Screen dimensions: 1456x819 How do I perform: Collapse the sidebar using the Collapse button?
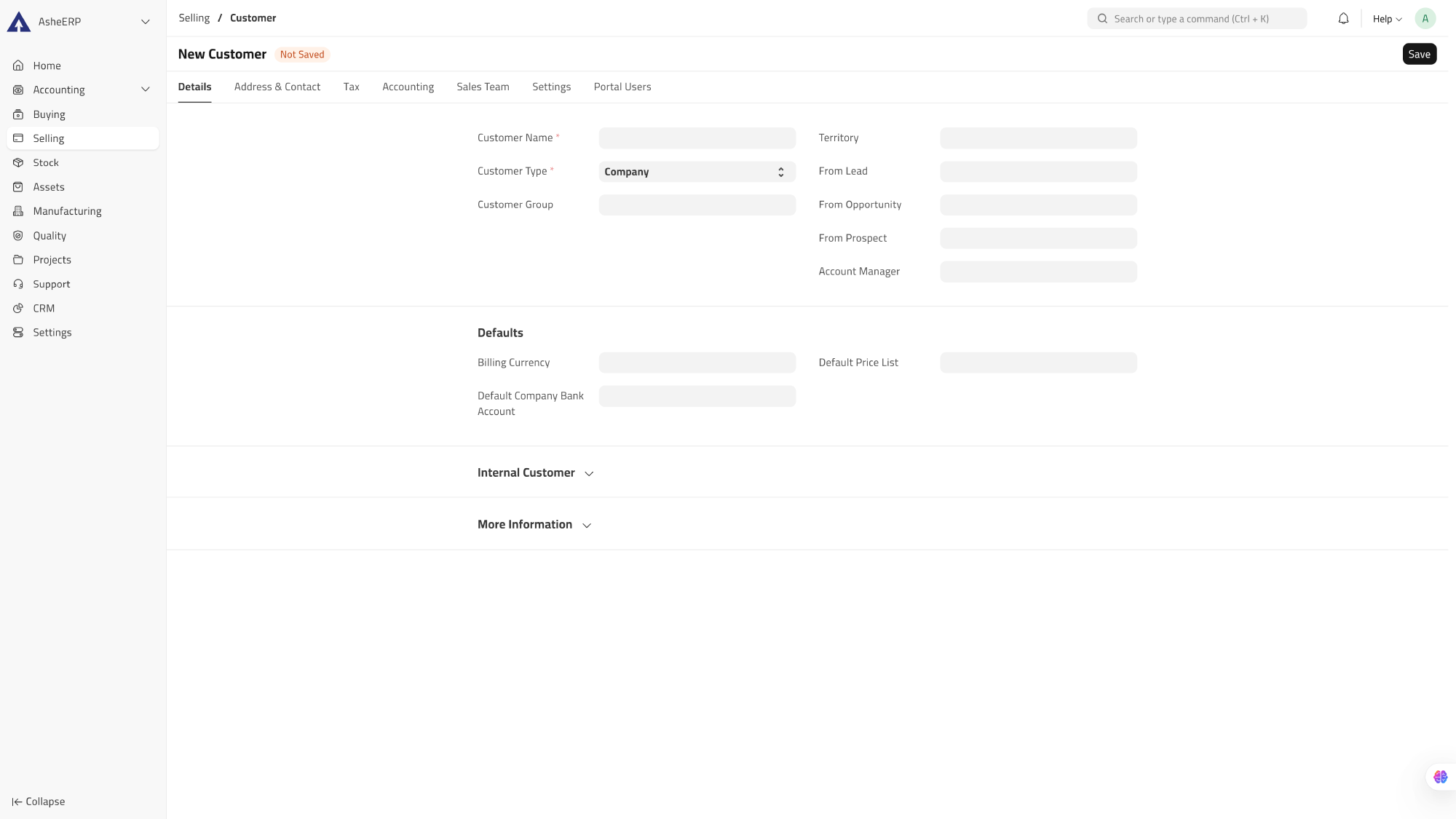coord(39,802)
